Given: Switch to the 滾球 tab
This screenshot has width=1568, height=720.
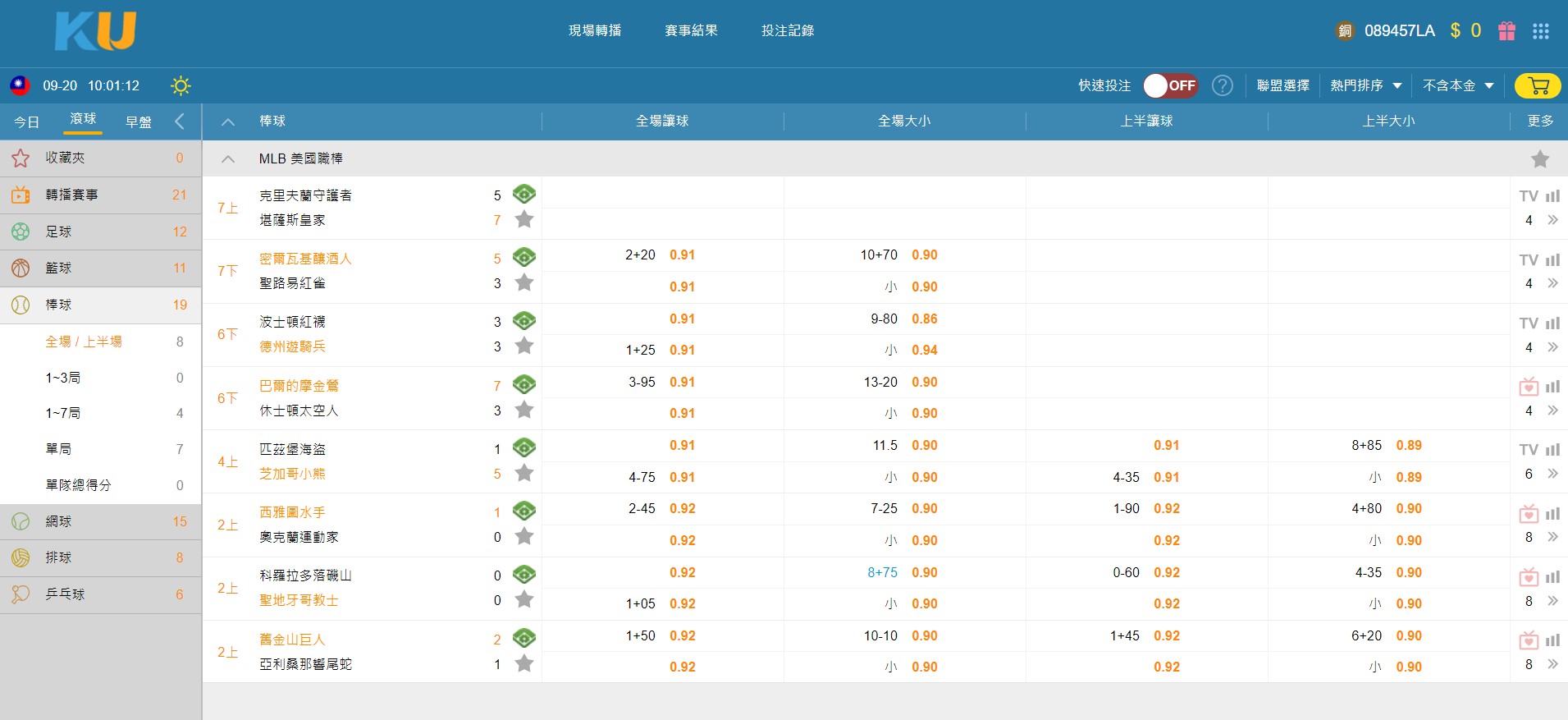Looking at the screenshot, I should click(x=83, y=120).
